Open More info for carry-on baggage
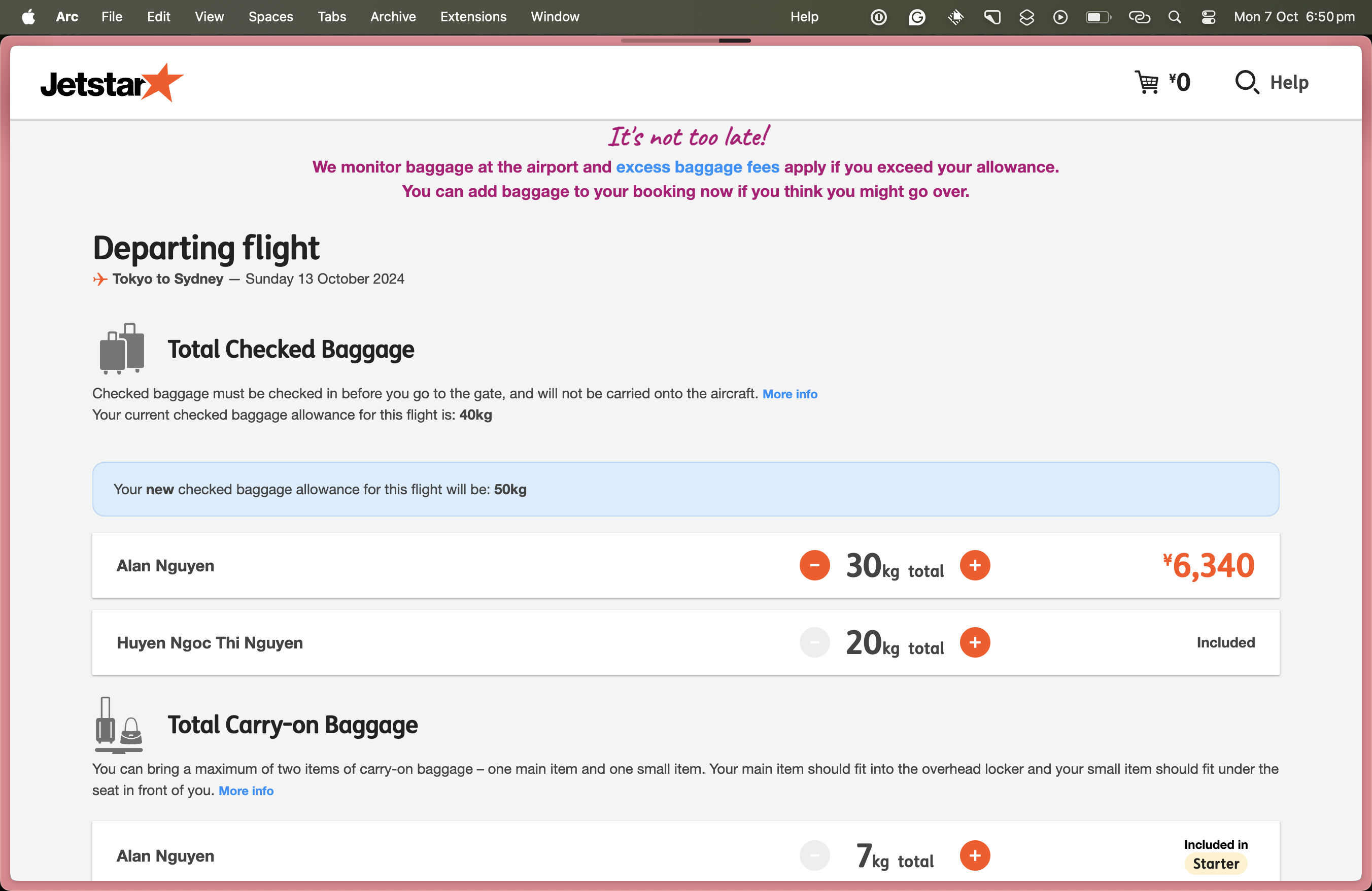This screenshot has width=1372, height=891. [x=246, y=791]
